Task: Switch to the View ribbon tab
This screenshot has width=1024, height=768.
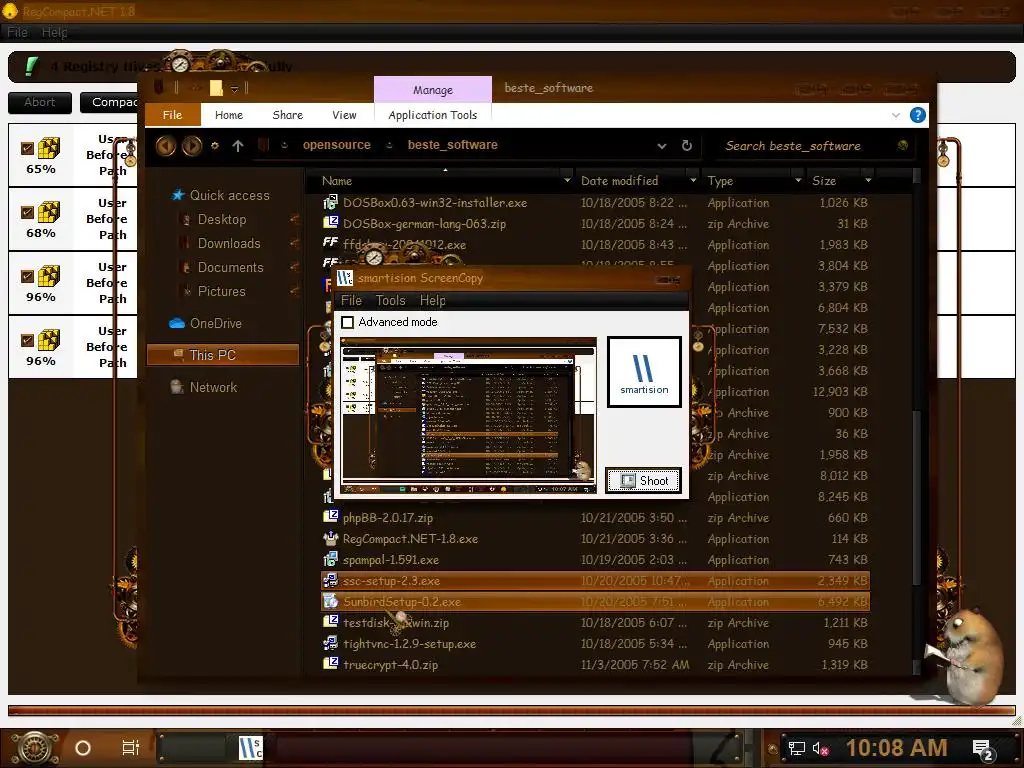Action: [x=344, y=115]
